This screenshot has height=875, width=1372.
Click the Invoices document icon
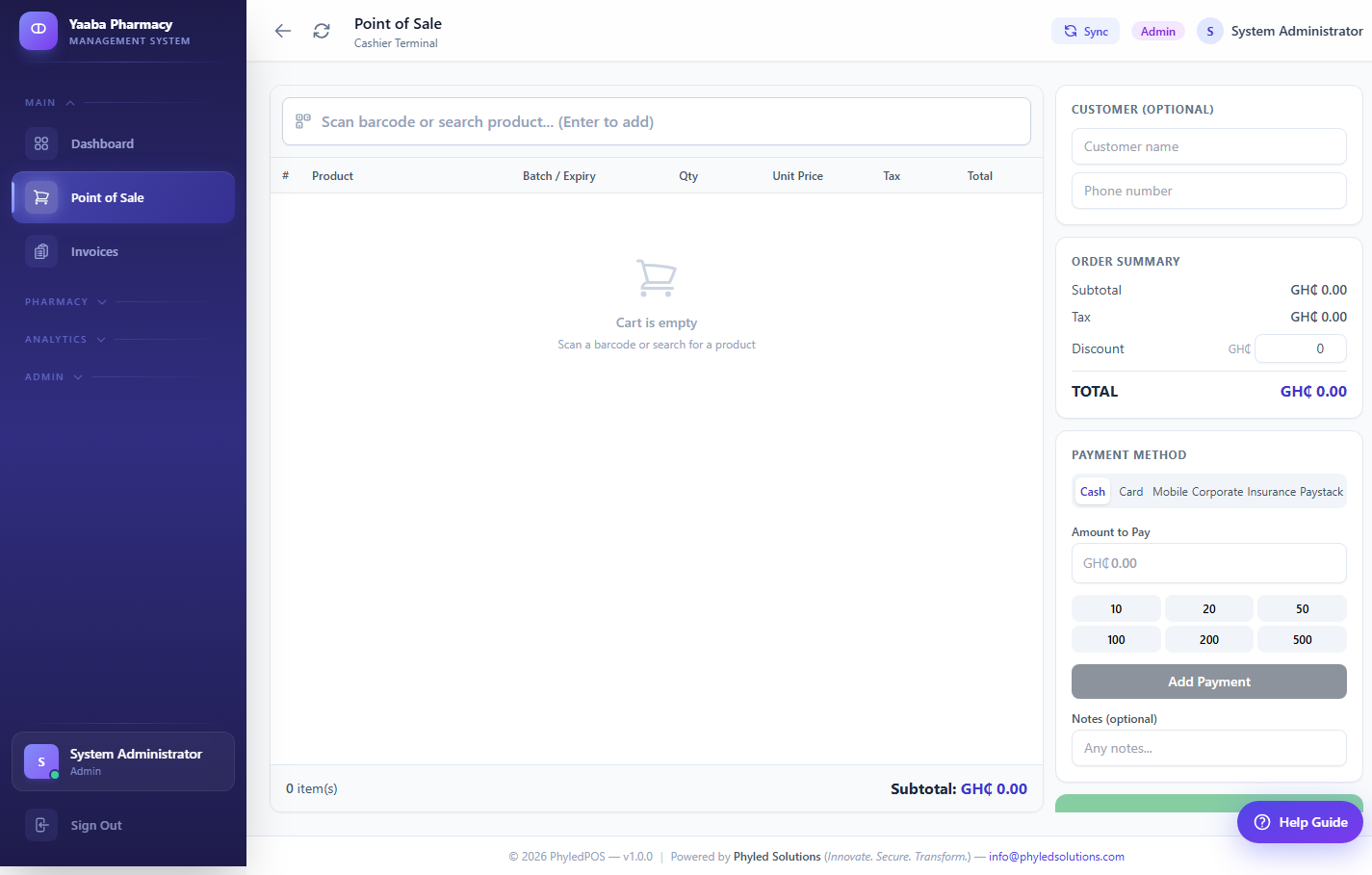pyautogui.click(x=41, y=251)
